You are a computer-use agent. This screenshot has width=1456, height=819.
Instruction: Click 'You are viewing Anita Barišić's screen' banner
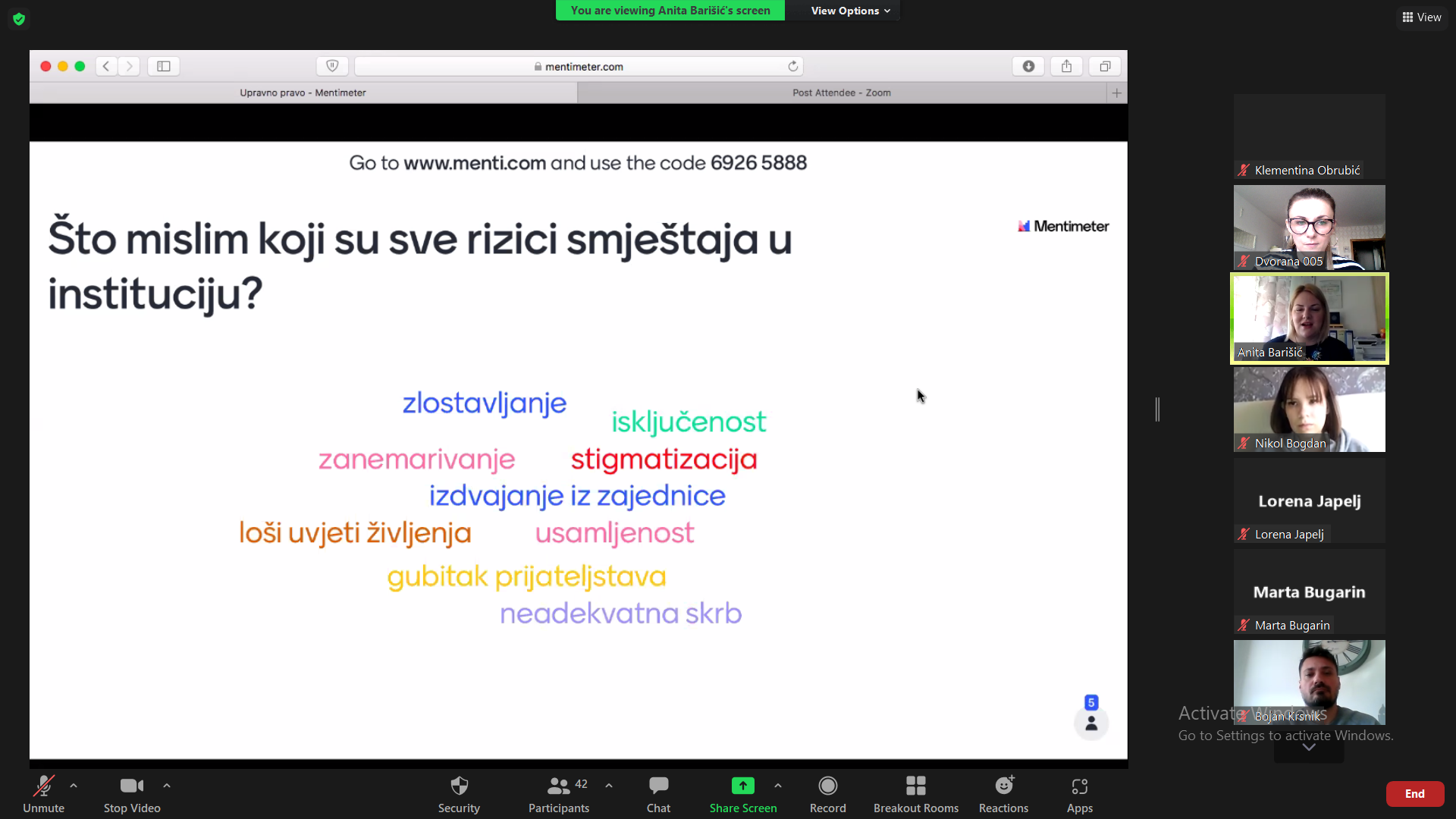pyautogui.click(x=670, y=11)
